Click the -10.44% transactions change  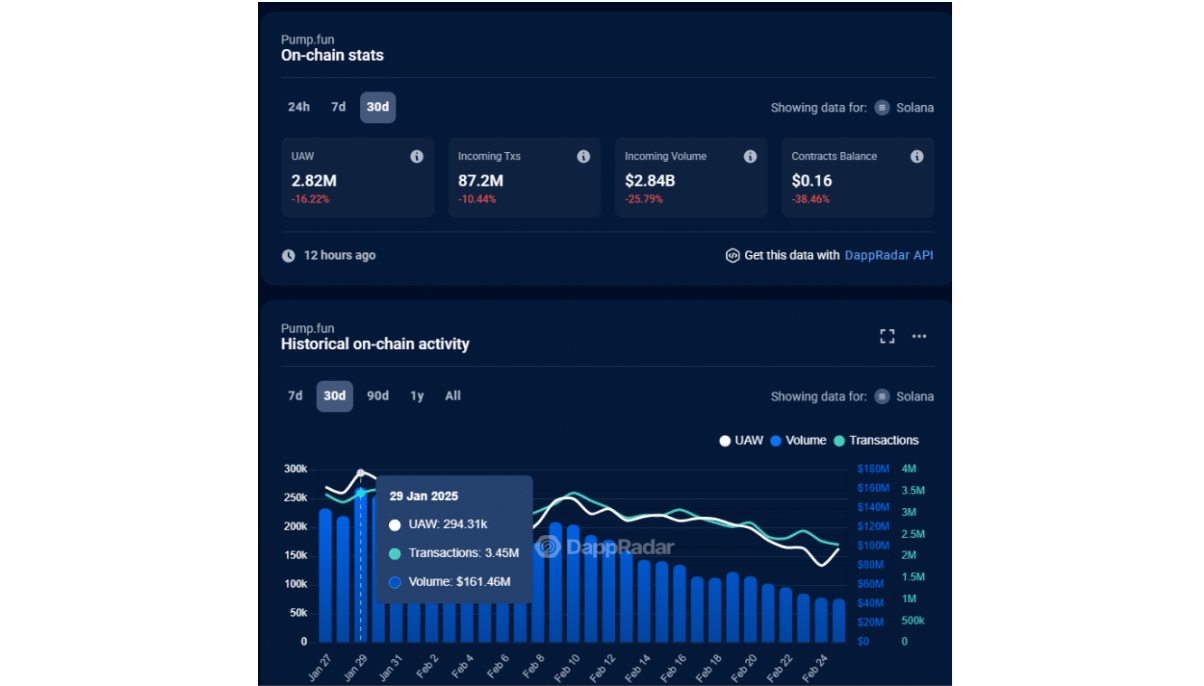pos(478,200)
